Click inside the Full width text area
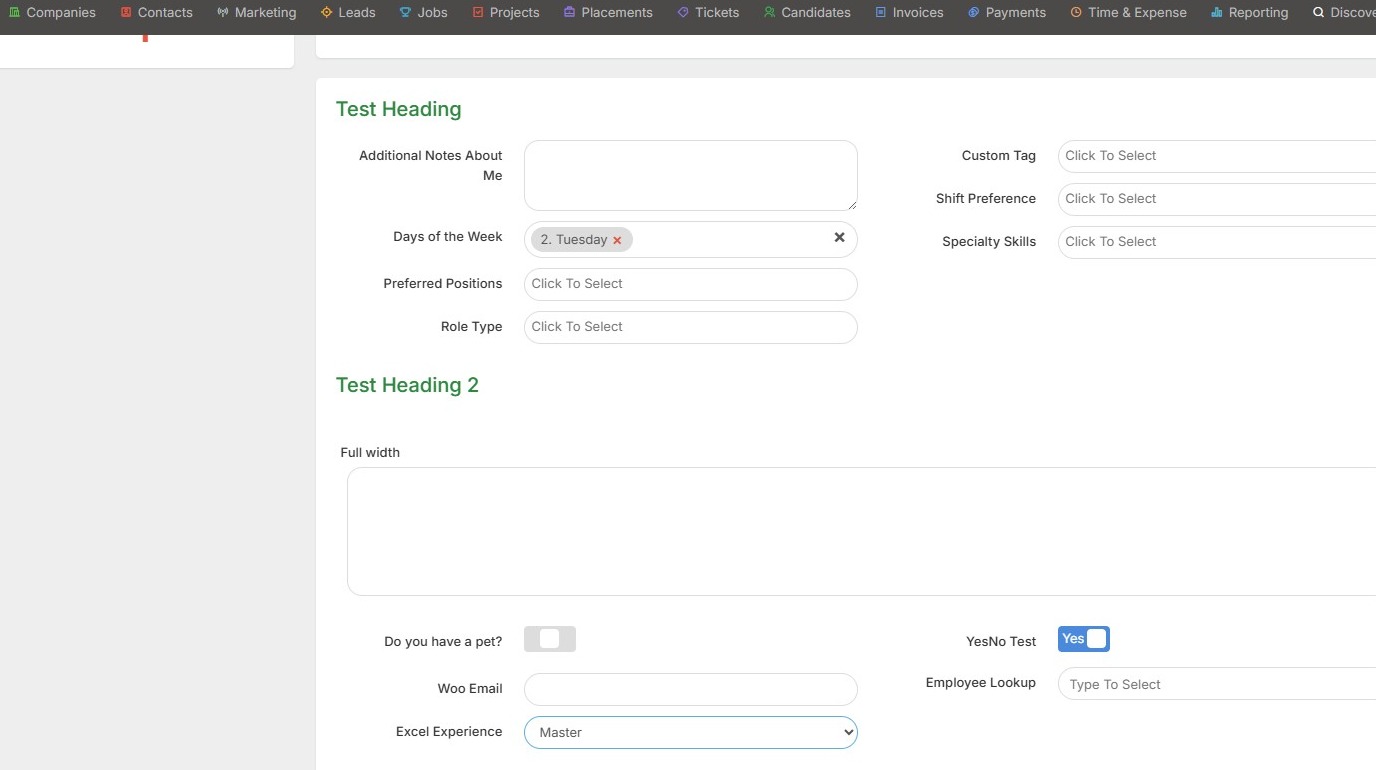 coord(861,531)
